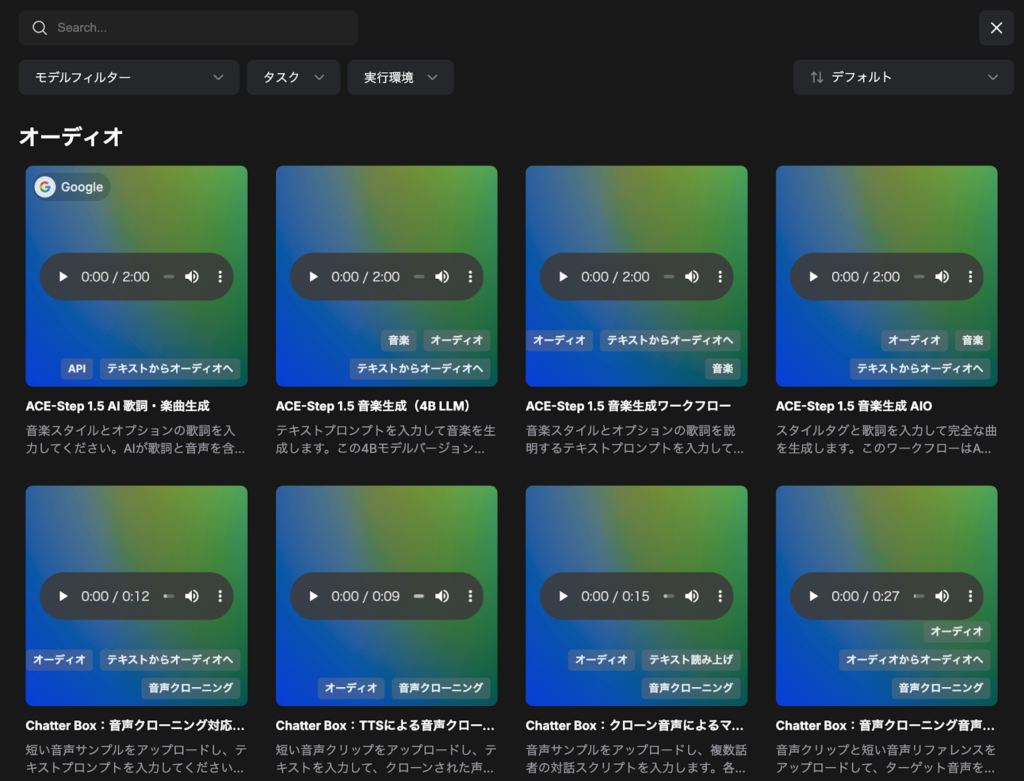Open the 実行環境 dropdown
This screenshot has width=1024, height=781.
click(400, 77)
